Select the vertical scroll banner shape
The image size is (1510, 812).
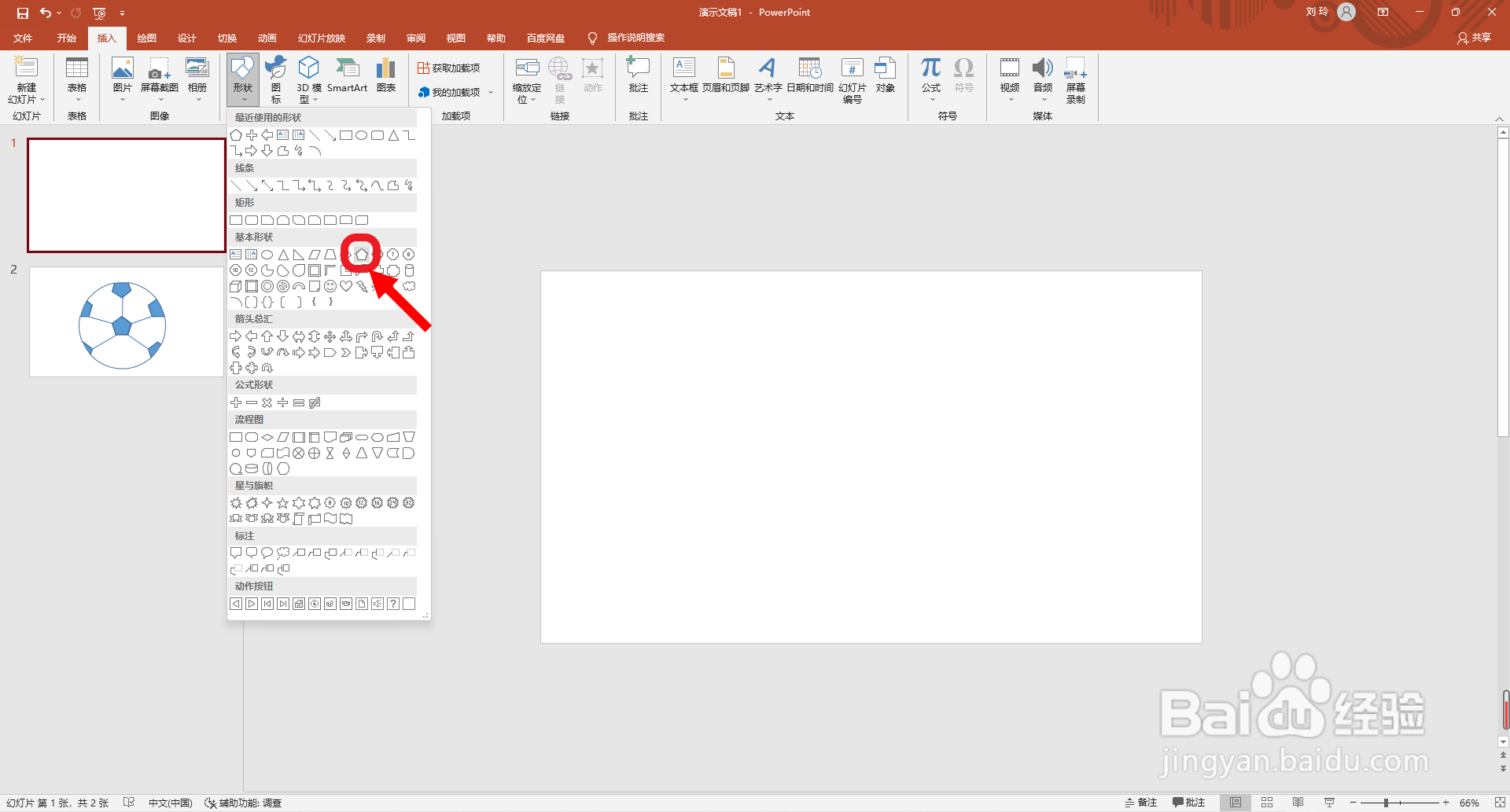(x=299, y=519)
